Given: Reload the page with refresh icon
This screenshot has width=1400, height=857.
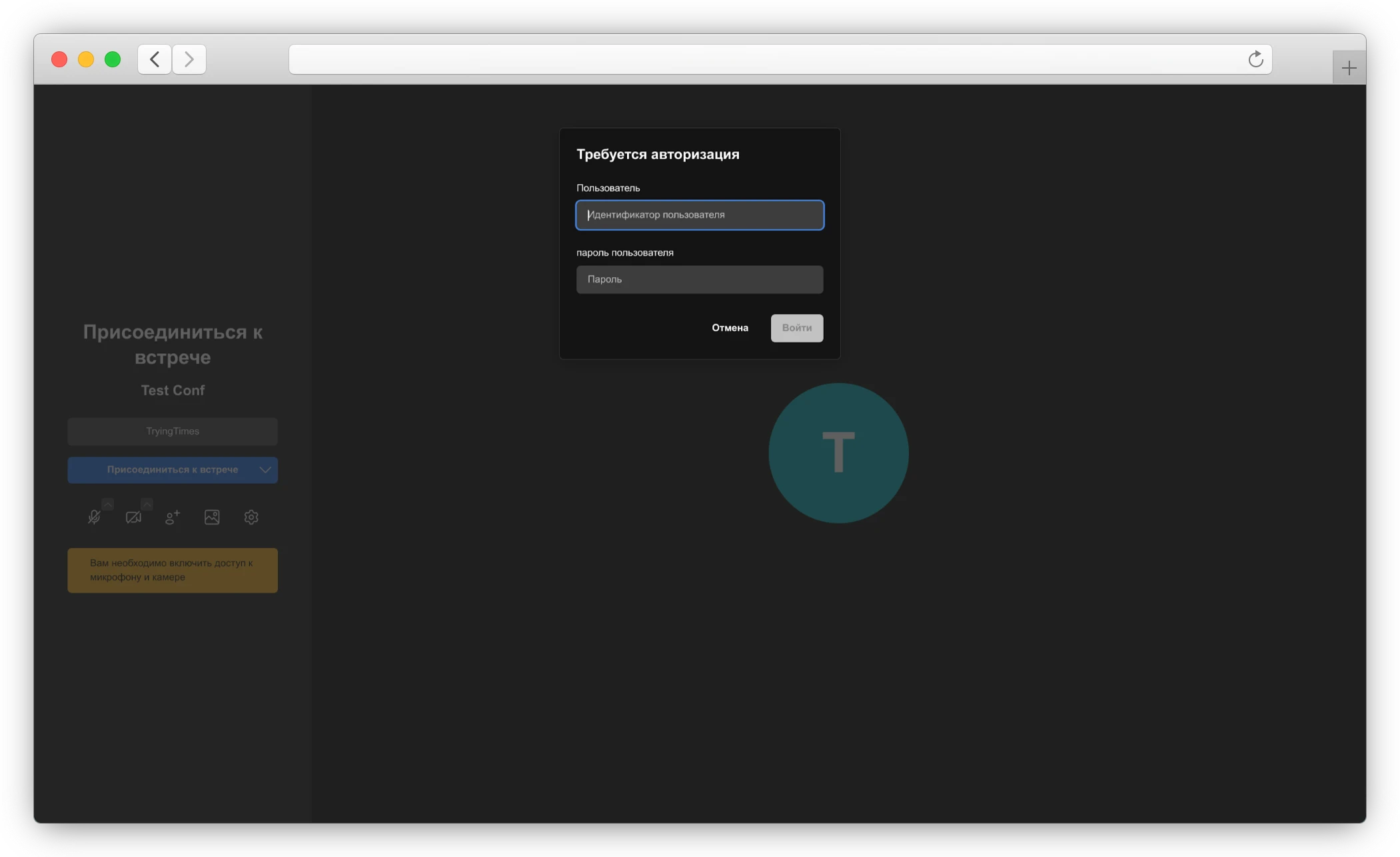Looking at the screenshot, I should point(1255,59).
